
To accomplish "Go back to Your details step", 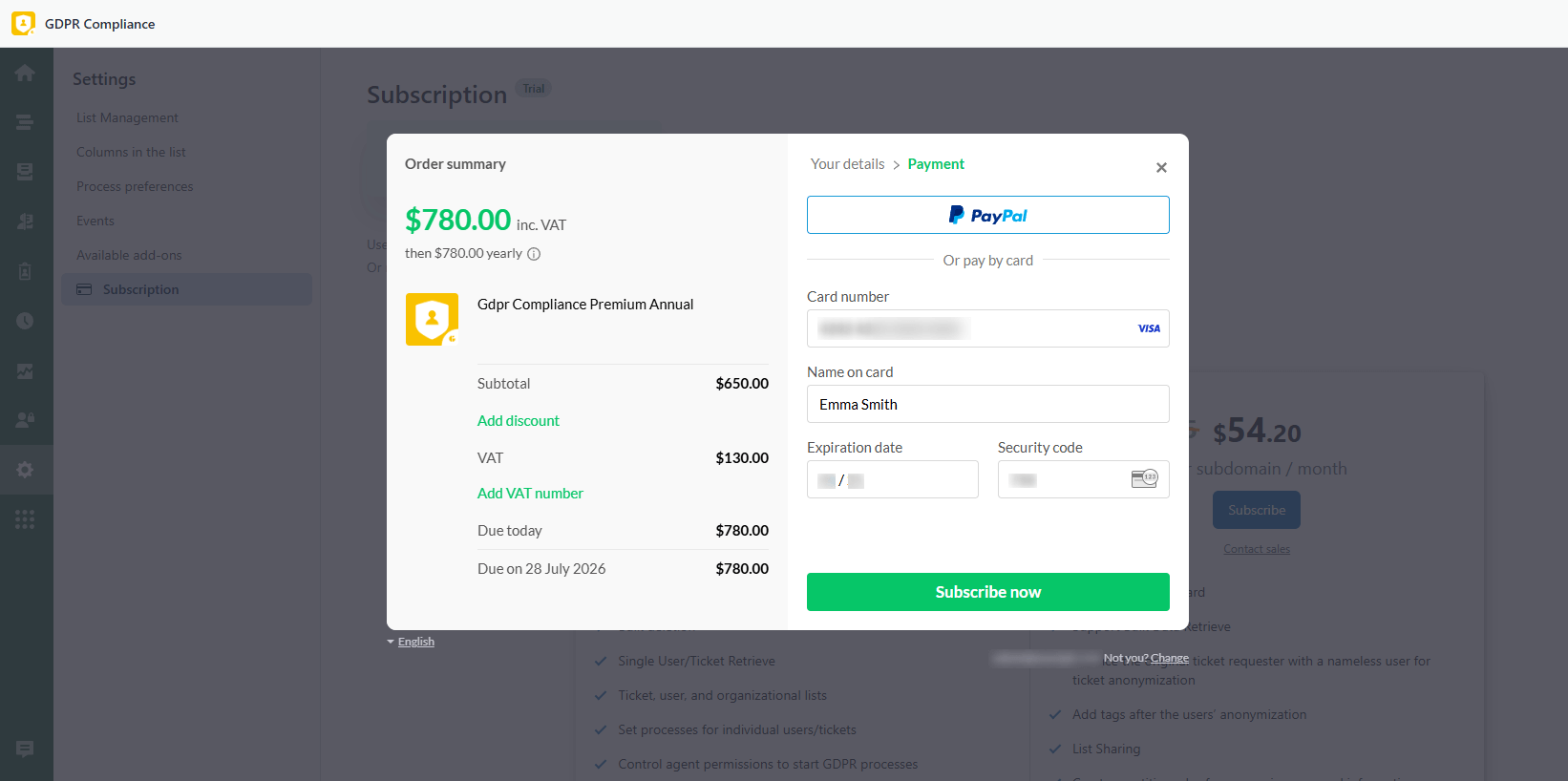I will [848, 164].
